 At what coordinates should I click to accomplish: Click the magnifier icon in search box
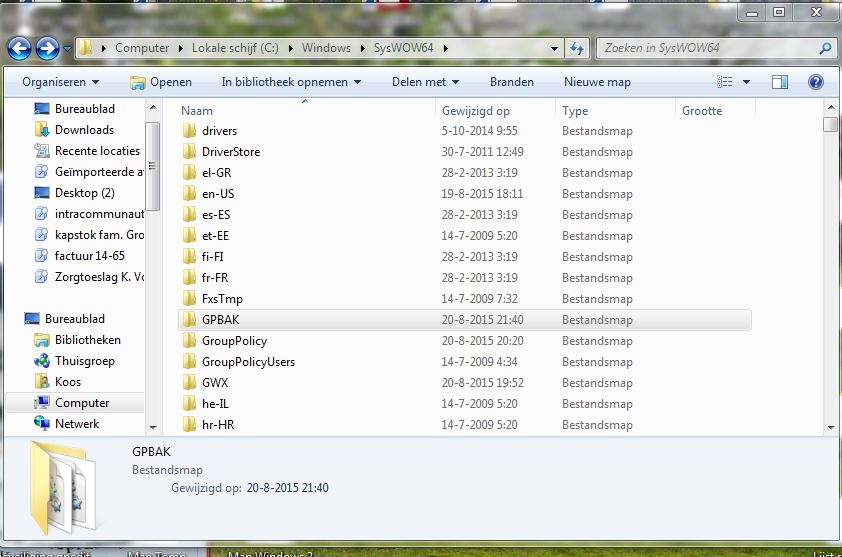tap(825, 48)
